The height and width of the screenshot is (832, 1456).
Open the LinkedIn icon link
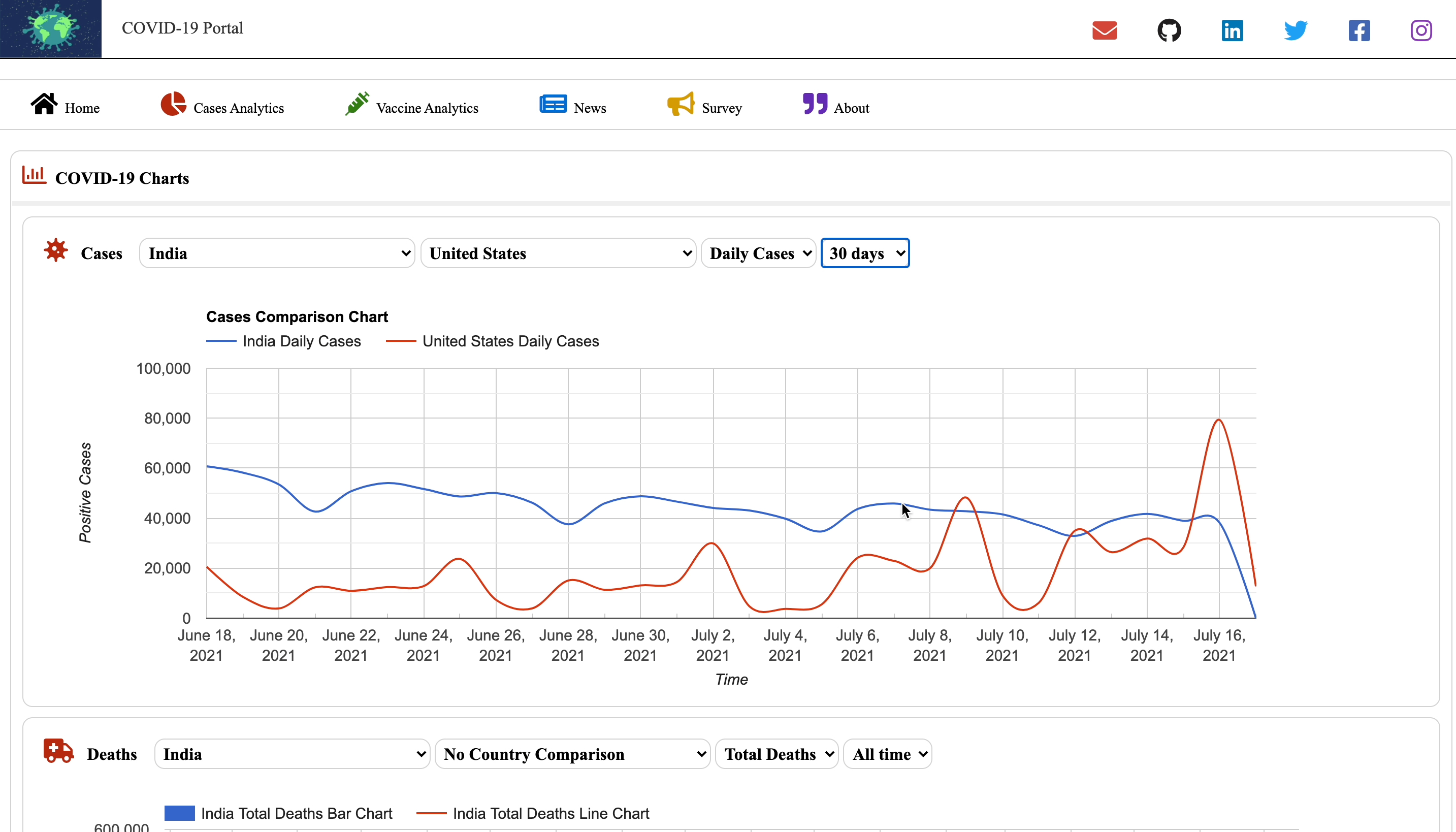1232,30
